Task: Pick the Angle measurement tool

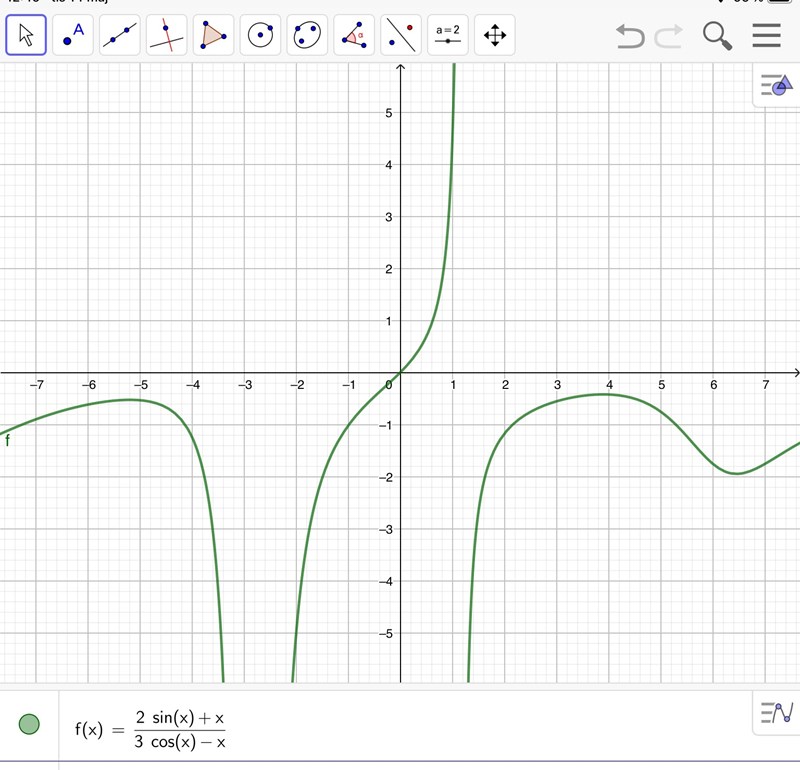Action: [354, 36]
